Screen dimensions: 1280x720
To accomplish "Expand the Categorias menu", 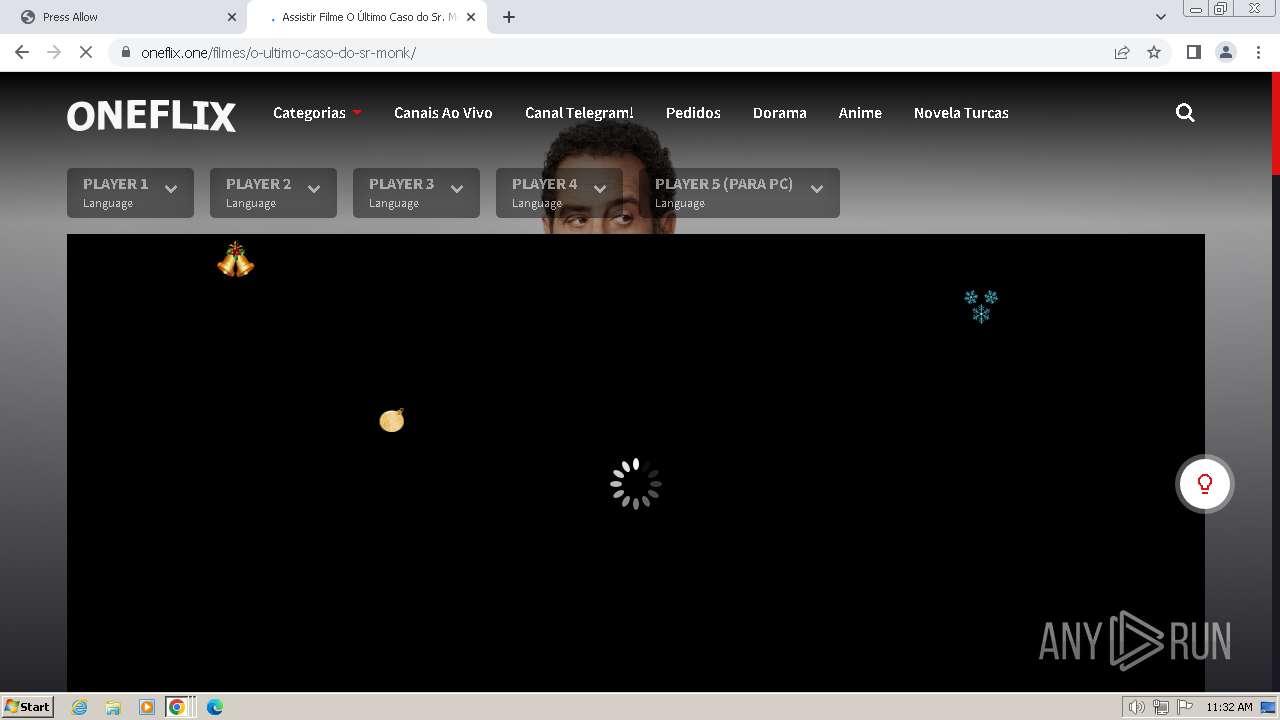I will (317, 113).
